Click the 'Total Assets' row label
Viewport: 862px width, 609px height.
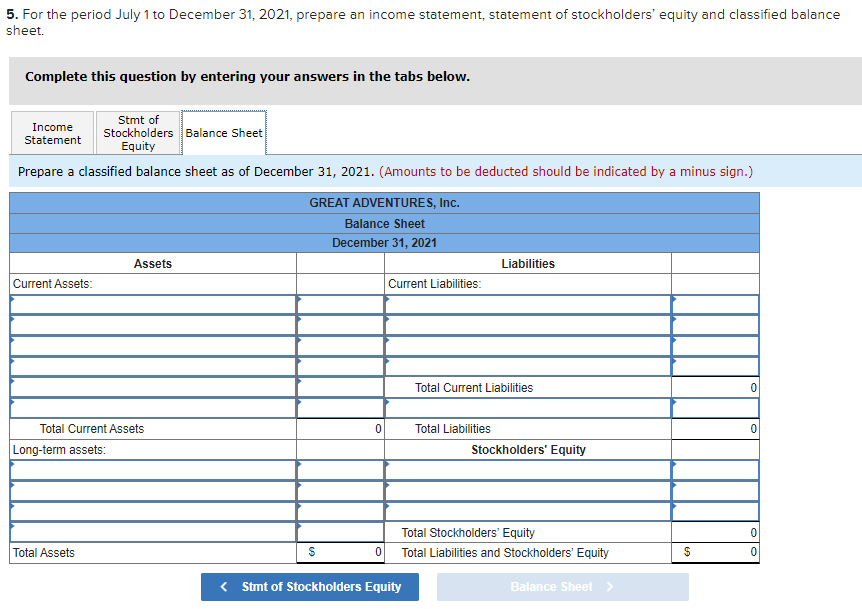point(43,552)
